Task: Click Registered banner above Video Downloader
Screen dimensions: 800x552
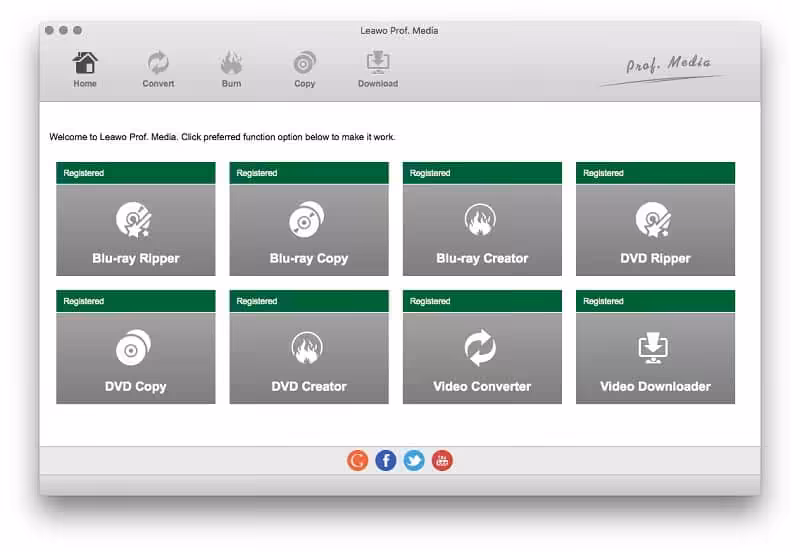Action: (x=655, y=301)
